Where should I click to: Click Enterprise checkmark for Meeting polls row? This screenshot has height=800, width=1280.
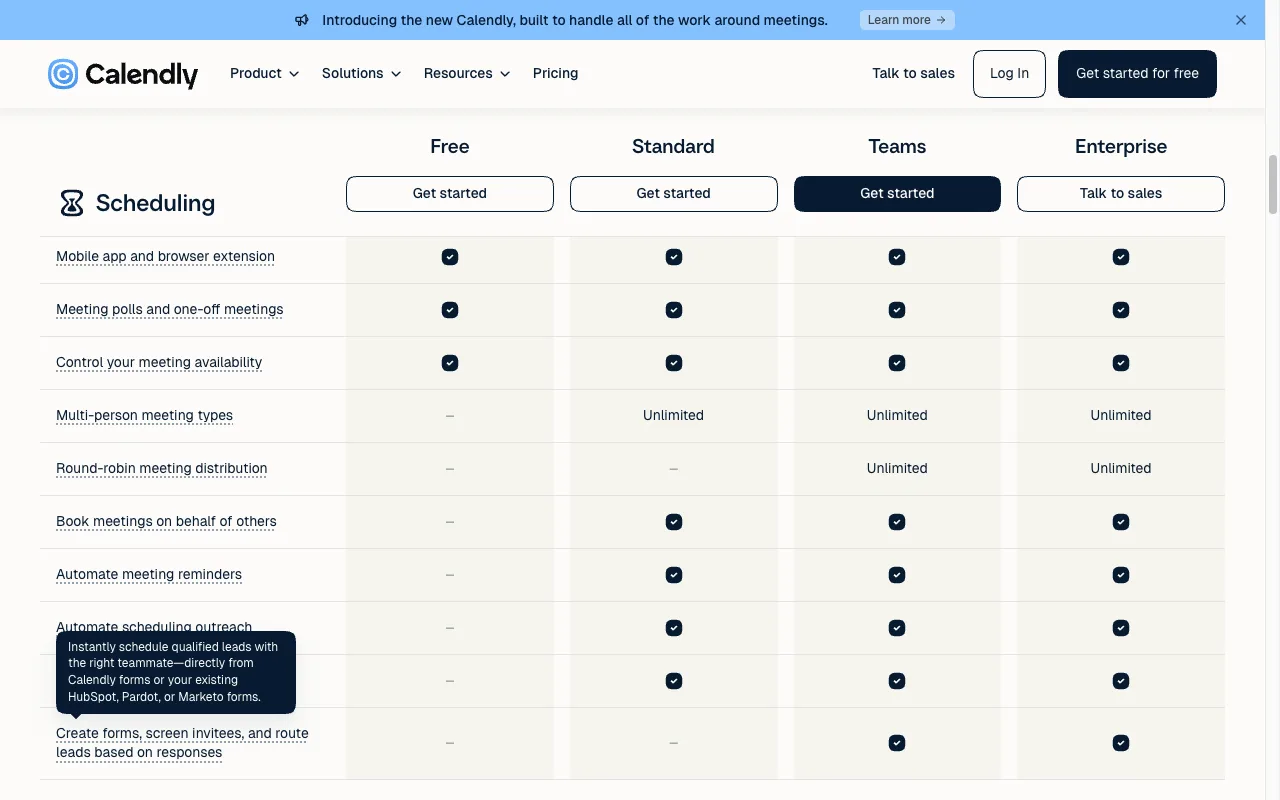point(1121,310)
